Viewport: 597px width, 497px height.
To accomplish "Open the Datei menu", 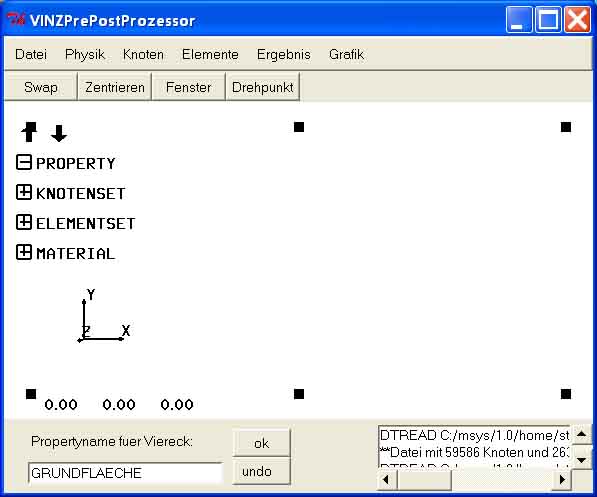I will (x=31, y=54).
